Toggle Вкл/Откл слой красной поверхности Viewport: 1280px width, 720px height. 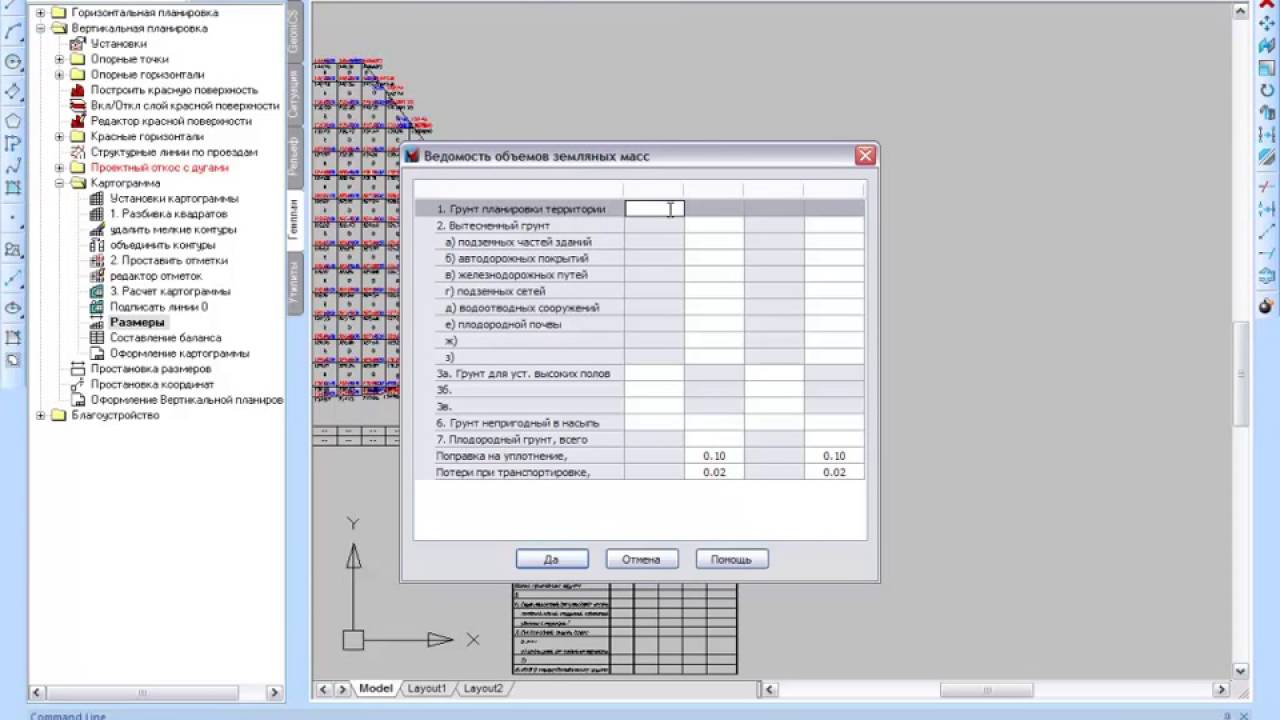point(185,105)
